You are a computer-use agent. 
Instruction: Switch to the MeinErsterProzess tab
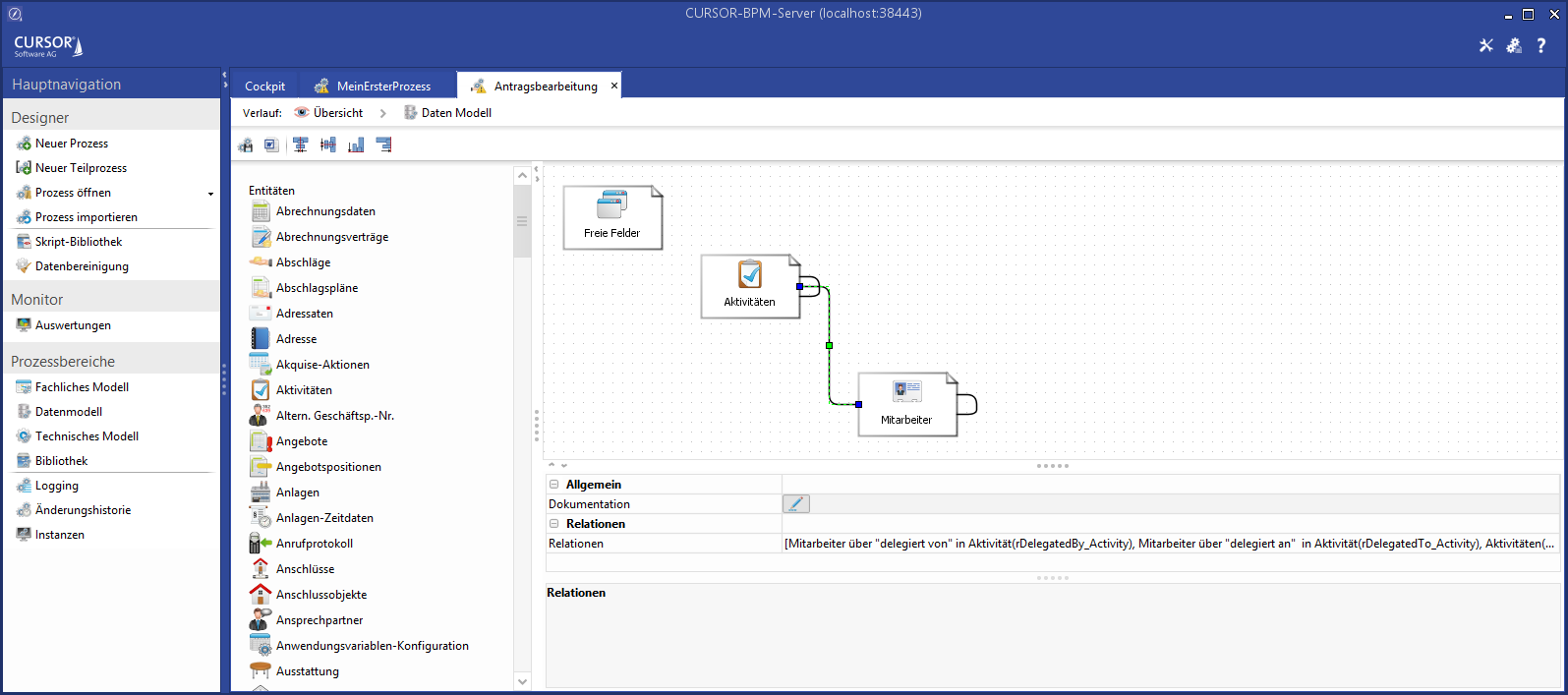382,87
